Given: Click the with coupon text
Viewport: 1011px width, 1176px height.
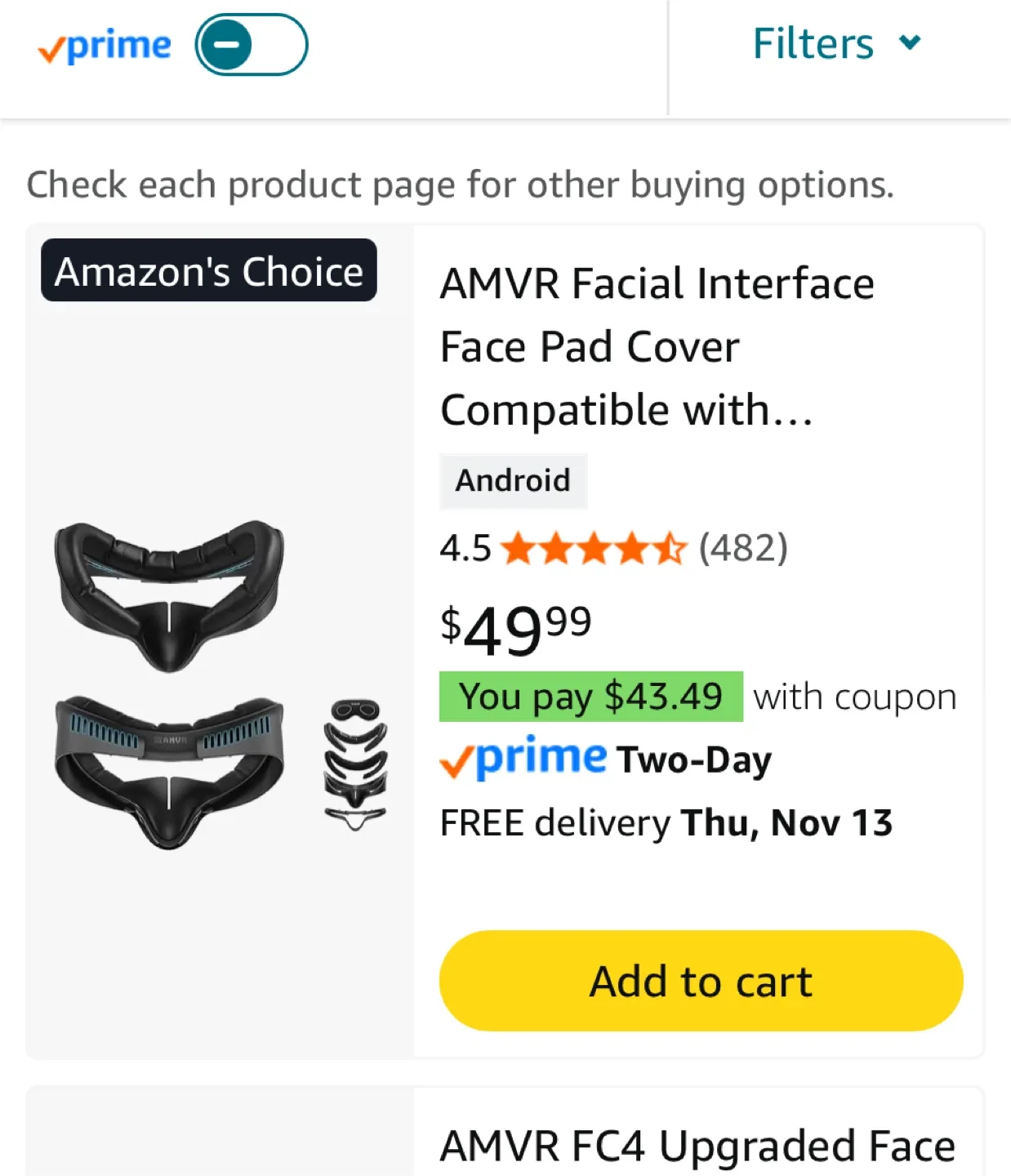Looking at the screenshot, I should pos(854,697).
